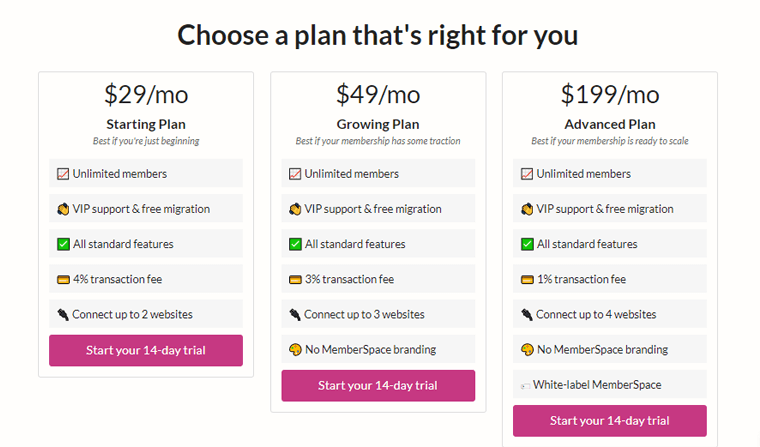Click the credit card icon beside 1% transaction fee
Viewport: 760px width, 447px height.
click(x=527, y=280)
